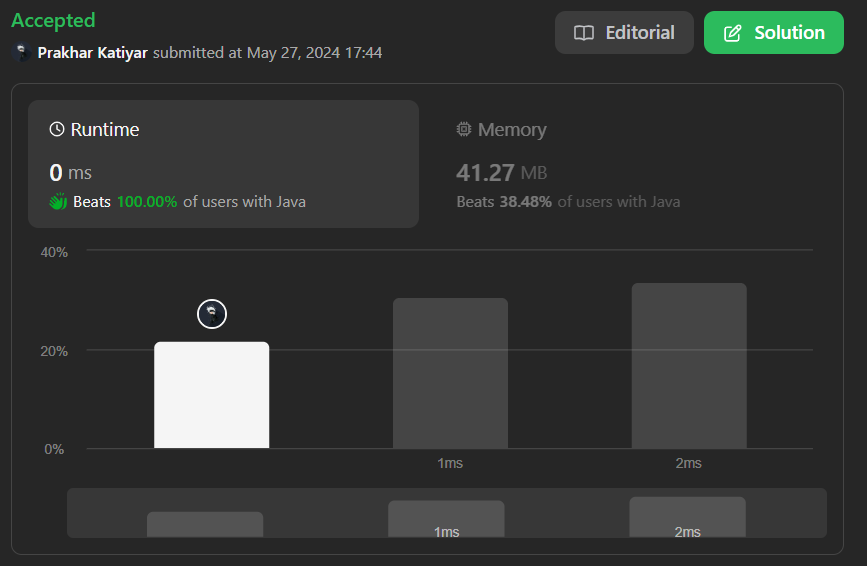
Task: Click the avatar marker above the white bar
Action: (x=212, y=314)
